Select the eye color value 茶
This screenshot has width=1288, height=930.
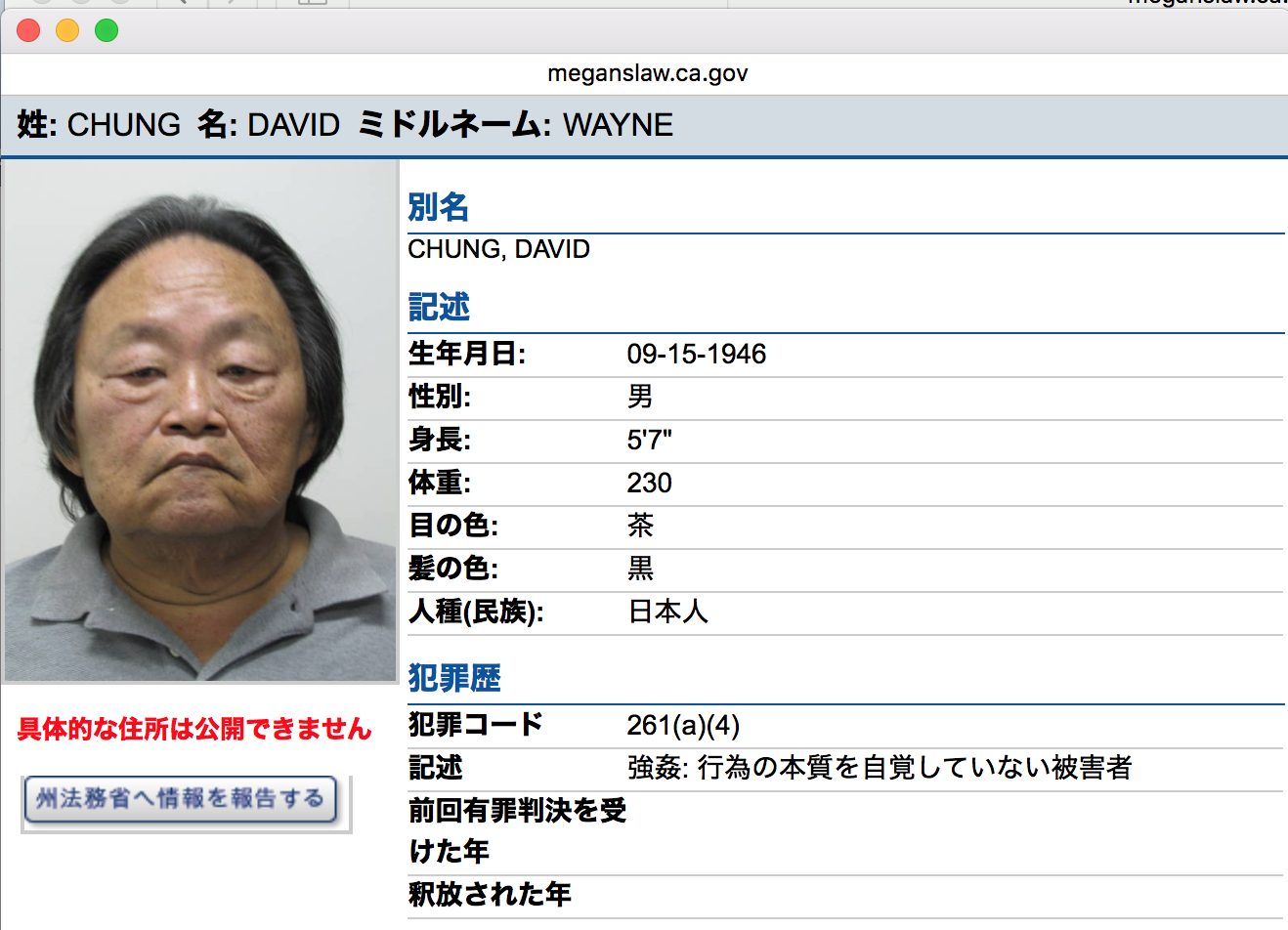coord(640,526)
